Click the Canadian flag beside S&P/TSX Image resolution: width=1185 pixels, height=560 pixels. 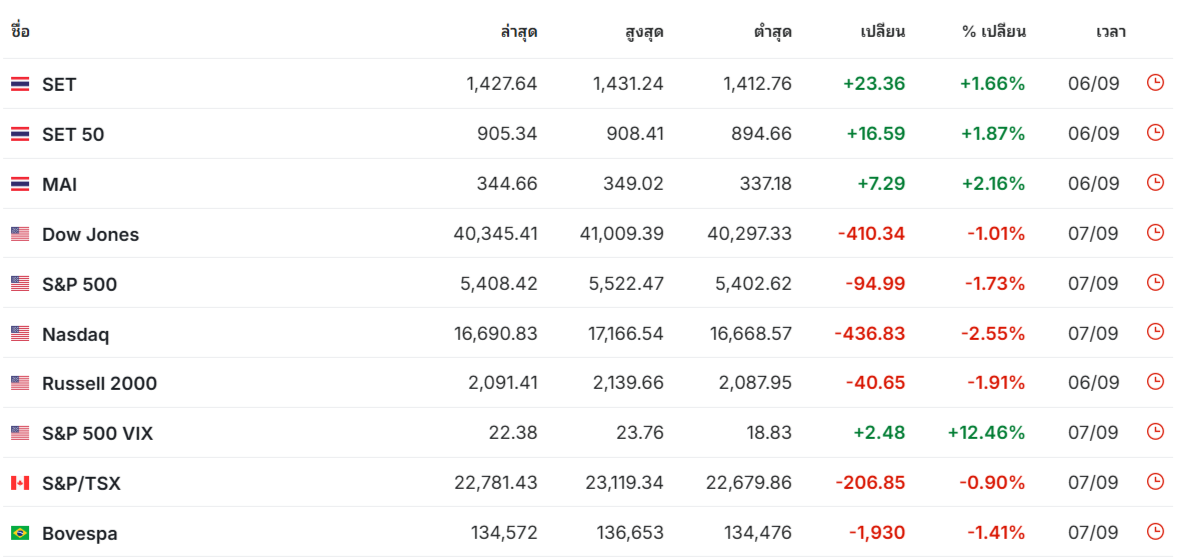tap(20, 483)
